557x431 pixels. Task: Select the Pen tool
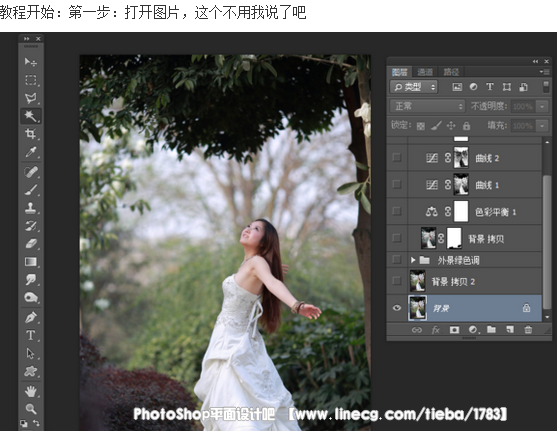31,317
